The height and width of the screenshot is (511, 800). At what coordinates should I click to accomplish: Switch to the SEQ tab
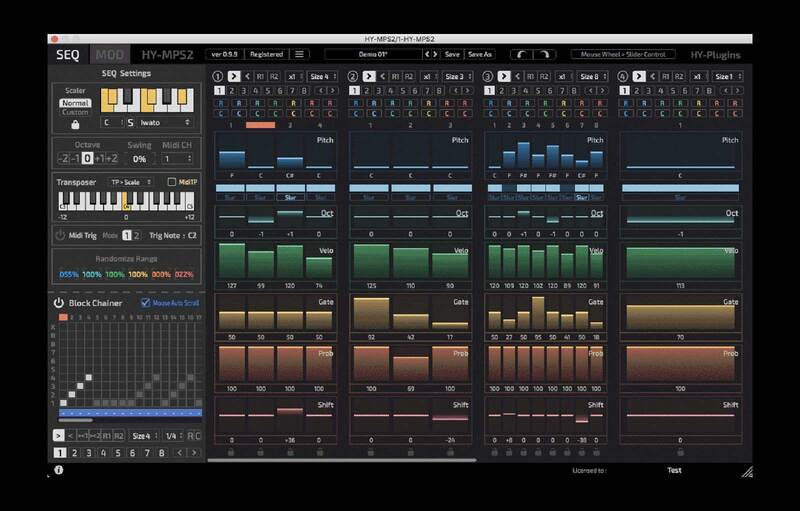(x=68, y=55)
